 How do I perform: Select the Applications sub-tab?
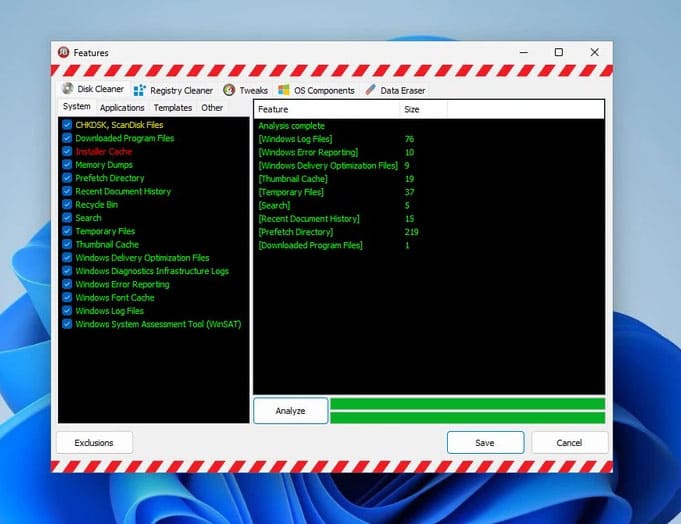[x=122, y=108]
